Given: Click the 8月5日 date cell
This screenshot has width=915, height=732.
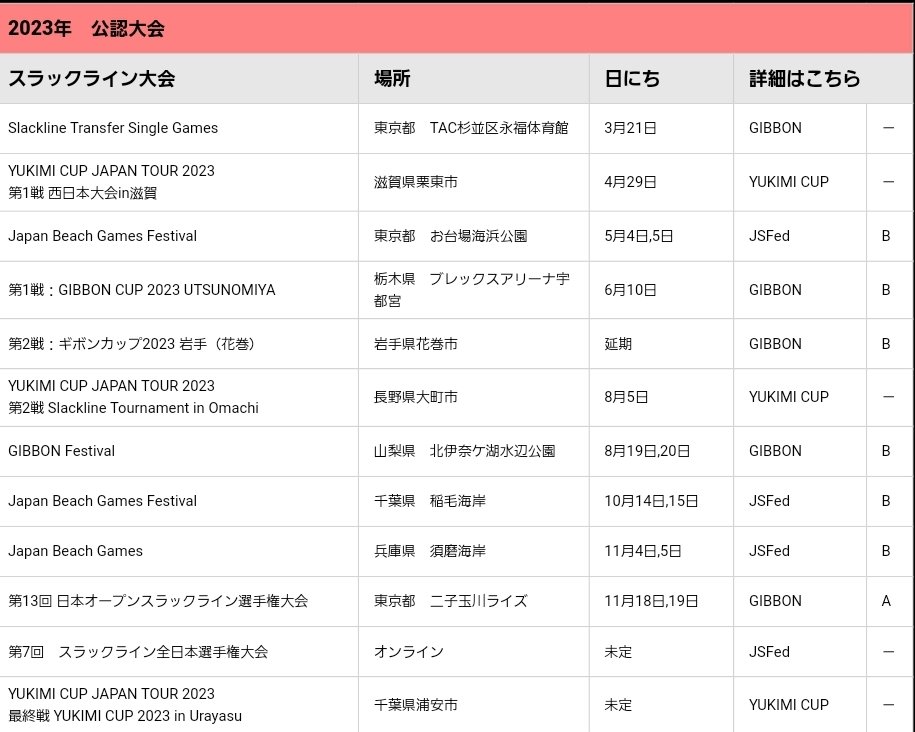Looking at the screenshot, I should pos(626,397).
